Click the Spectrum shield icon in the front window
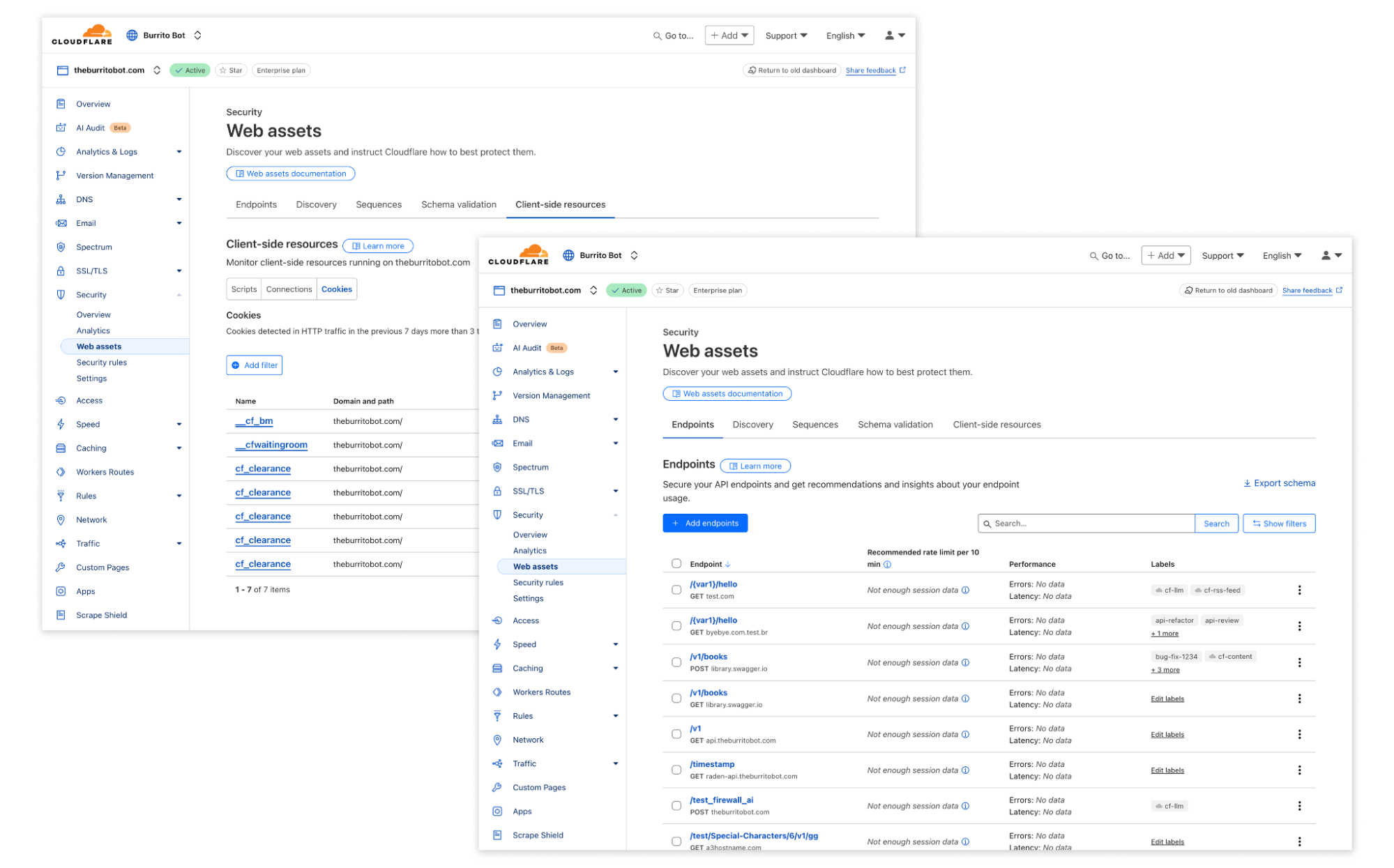Image resolution: width=1394 pixels, height=868 pixels. coord(497,467)
